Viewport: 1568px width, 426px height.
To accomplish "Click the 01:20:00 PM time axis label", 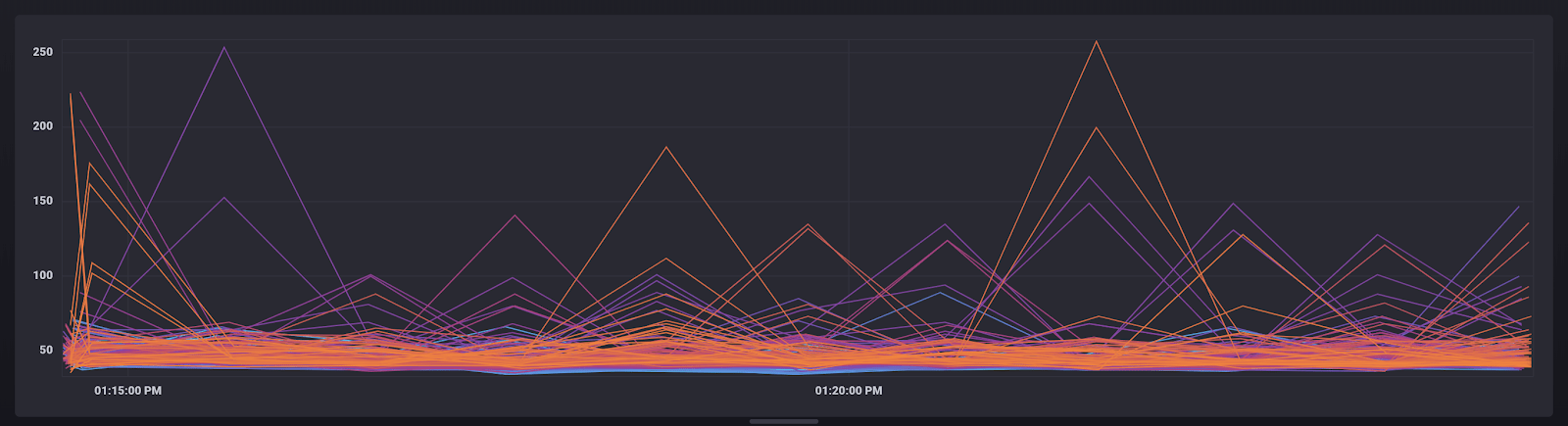I will pyautogui.click(x=849, y=391).
